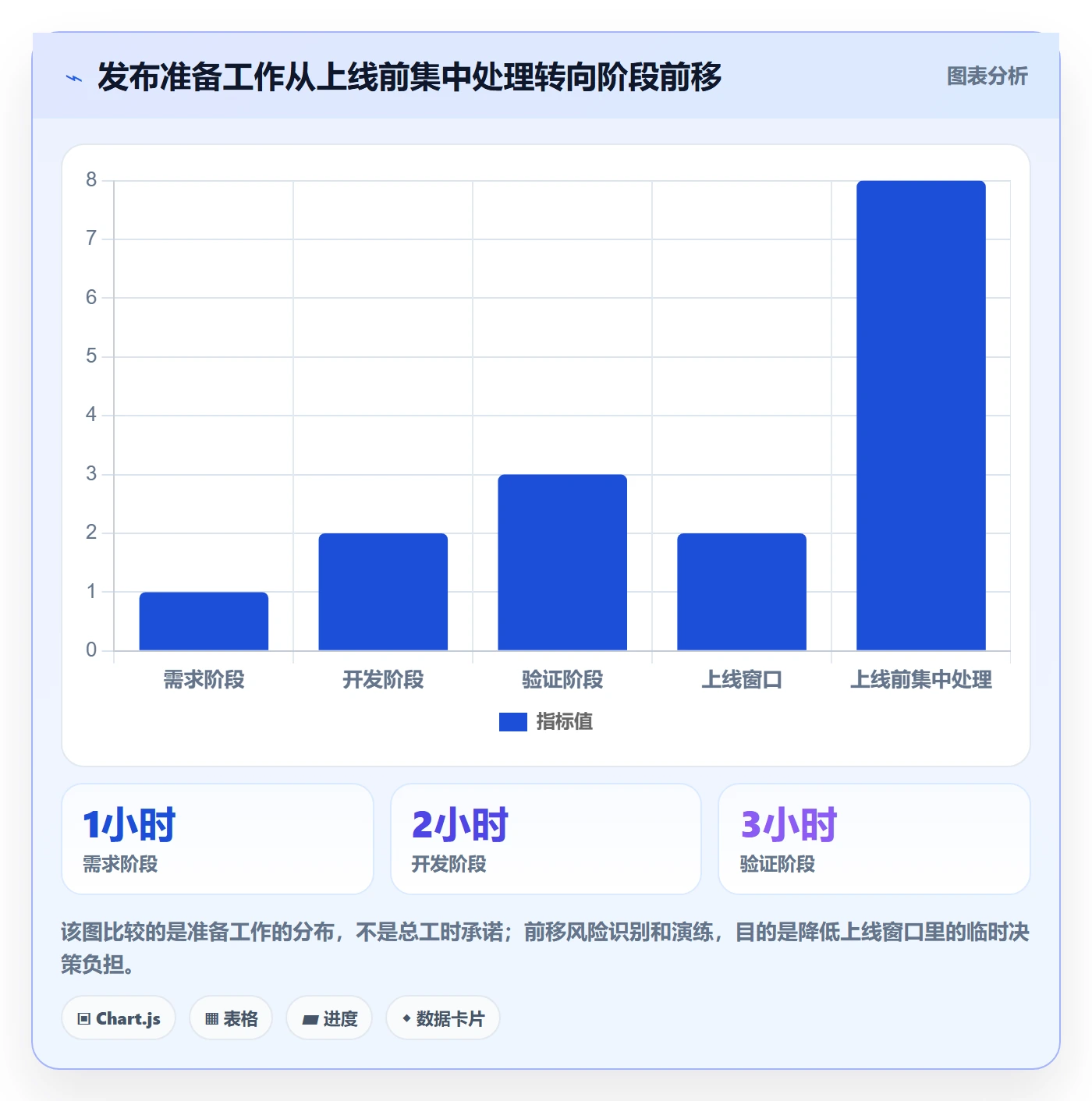This screenshot has height=1101, width=1092.
Task: Click the y-axis value 8
Action: 91,180
